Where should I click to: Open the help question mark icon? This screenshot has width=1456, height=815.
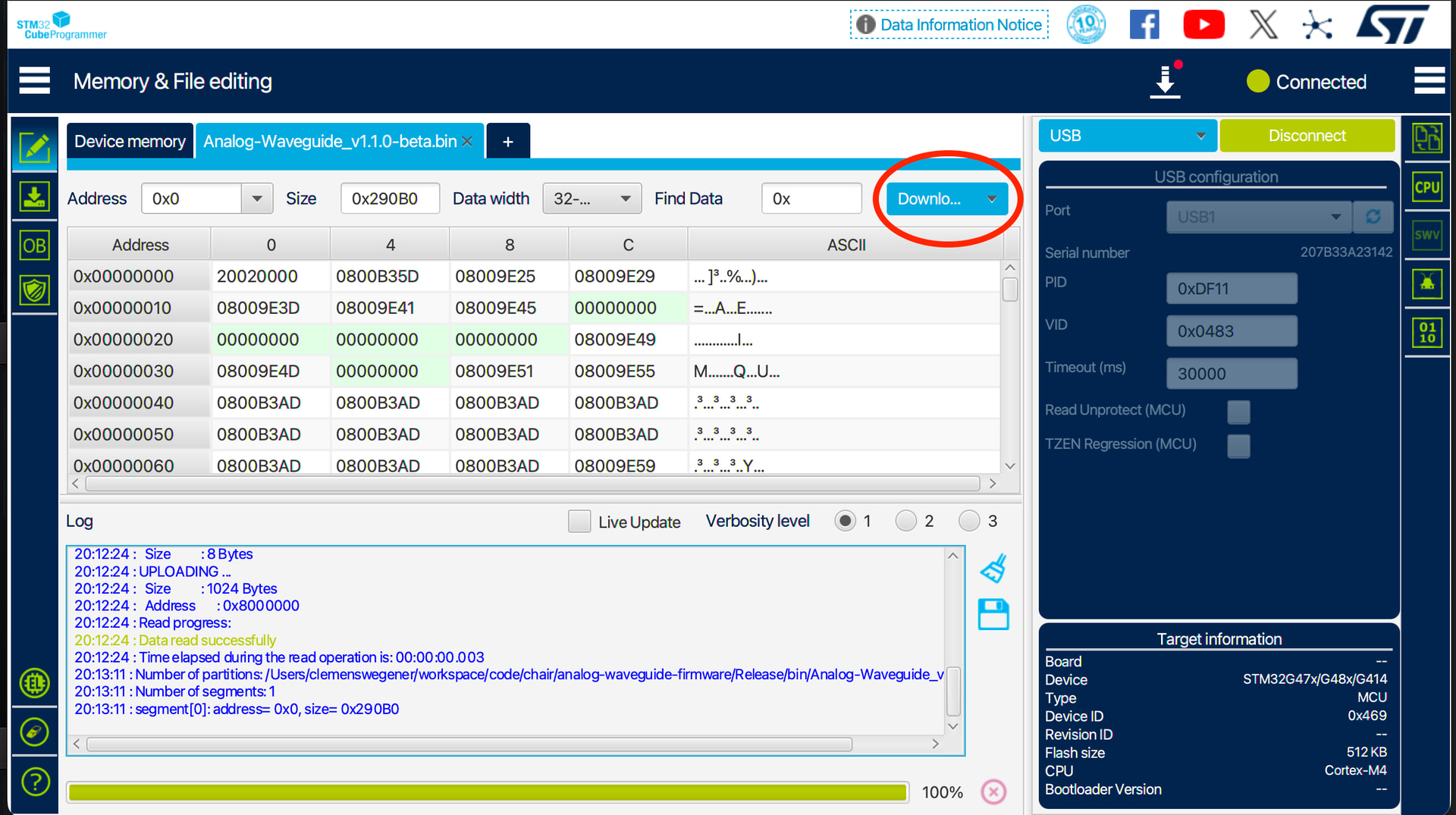35,781
